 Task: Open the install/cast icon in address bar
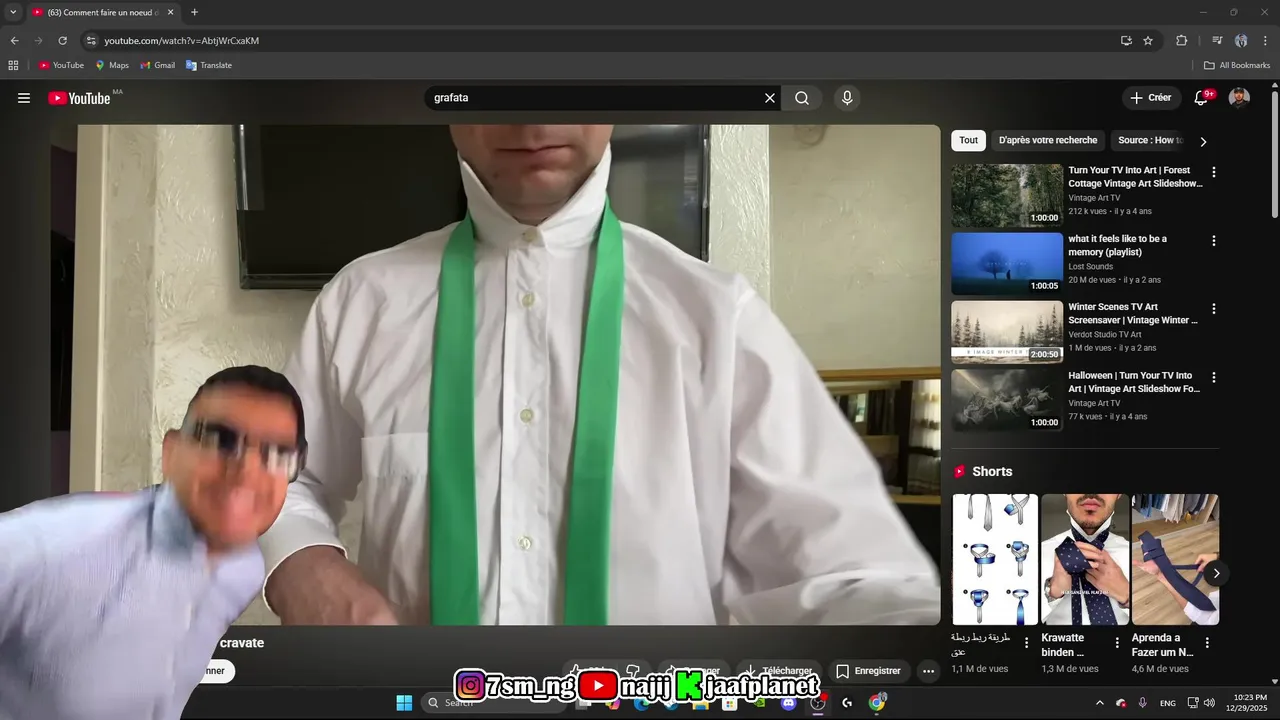click(x=1126, y=41)
